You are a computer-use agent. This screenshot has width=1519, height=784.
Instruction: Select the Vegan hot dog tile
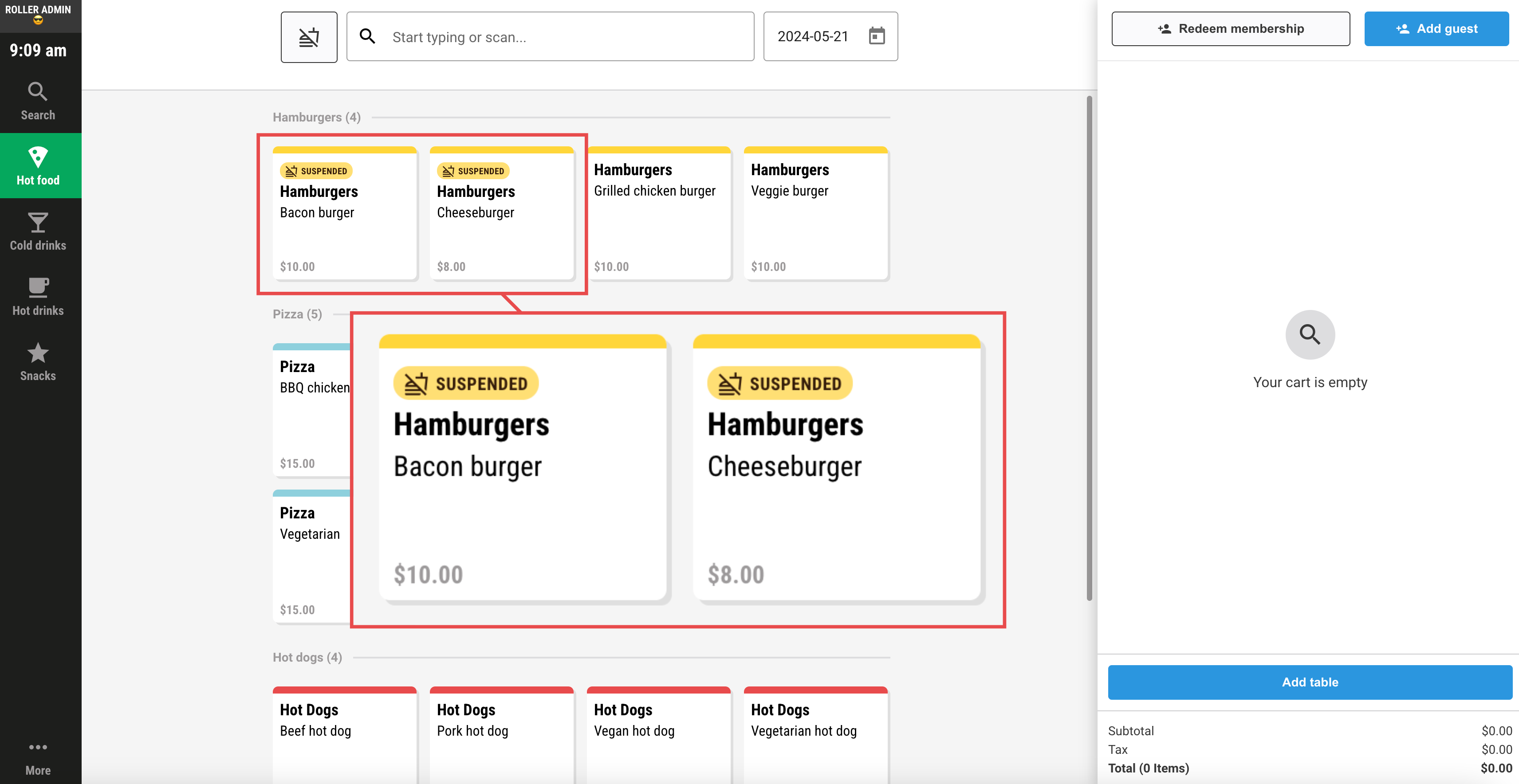click(x=658, y=734)
